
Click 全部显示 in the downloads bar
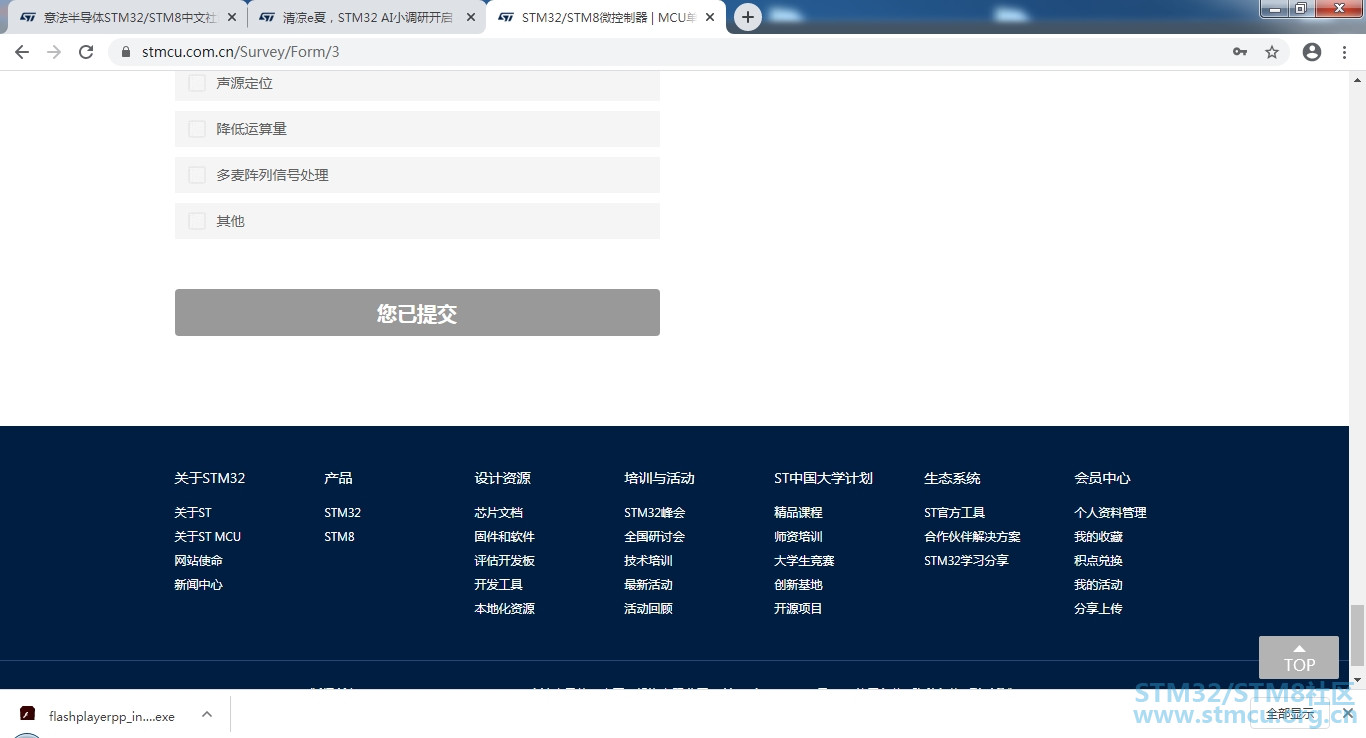click(1290, 714)
